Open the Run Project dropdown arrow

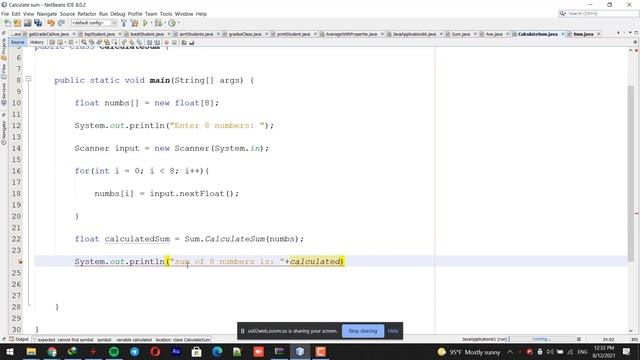point(151,23)
